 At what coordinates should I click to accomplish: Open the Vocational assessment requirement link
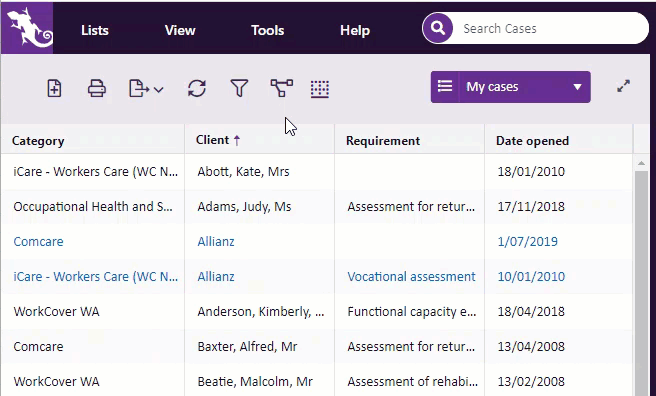(x=411, y=276)
